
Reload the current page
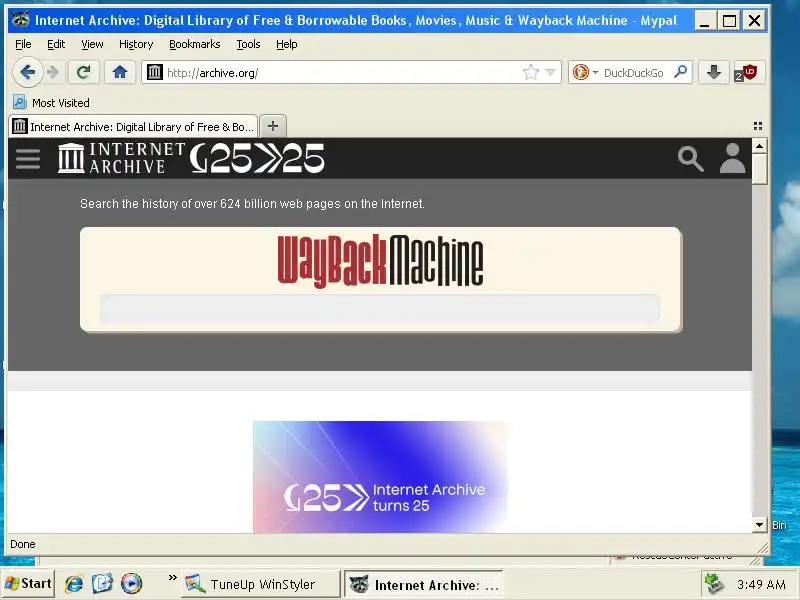pos(83,72)
